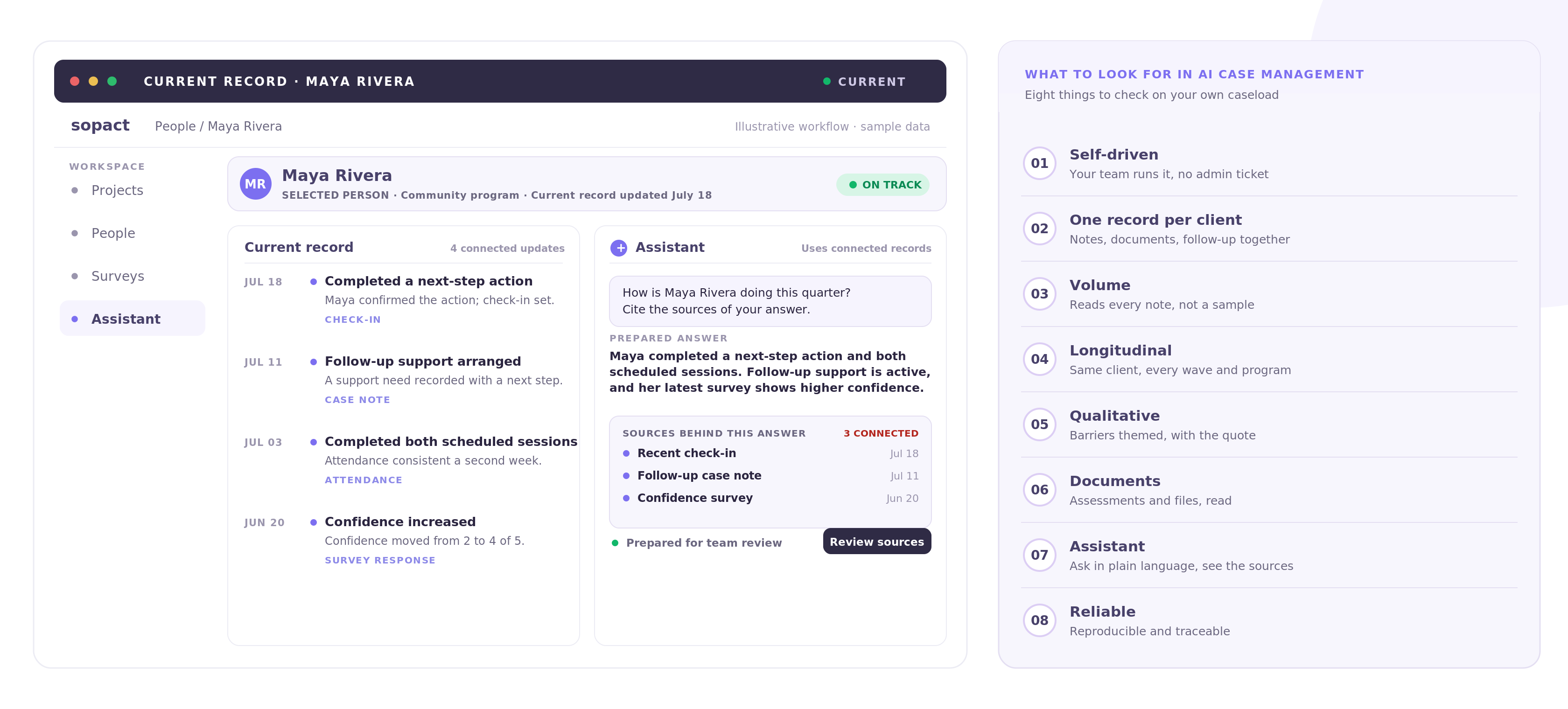Screen dimensions: 1568x709
Task: Click the 08 badge beside Reliable
Action: pyautogui.click(x=1039, y=620)
